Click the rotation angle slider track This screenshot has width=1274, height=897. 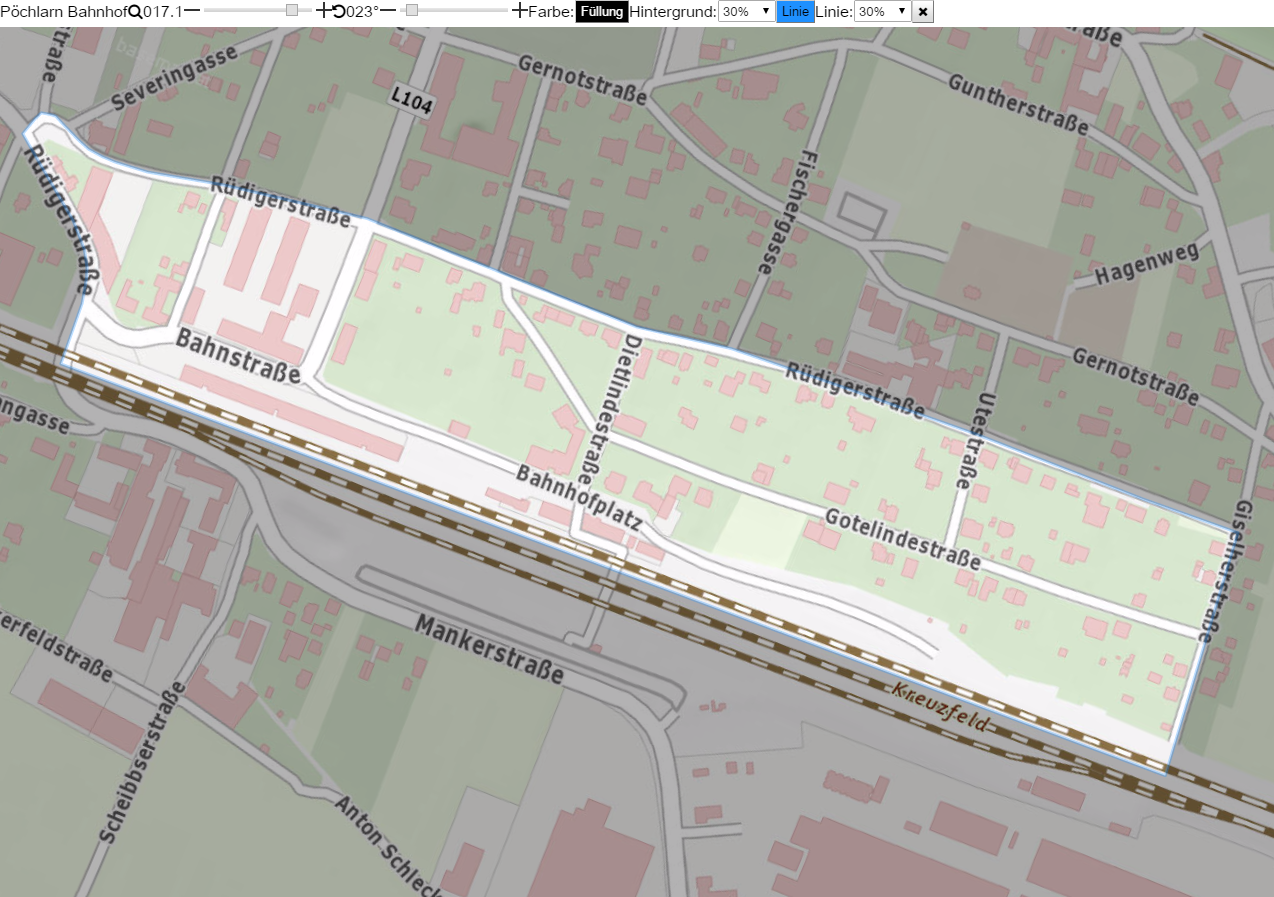pyautogui.click(x=454, y=11)
